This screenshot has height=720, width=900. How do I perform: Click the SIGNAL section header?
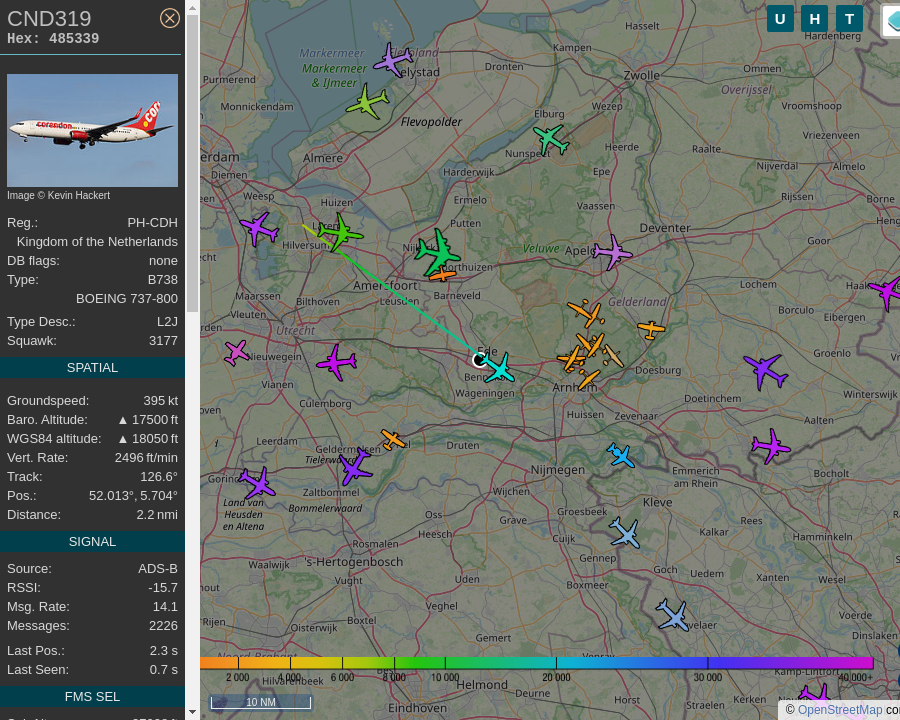click(92, 541)
